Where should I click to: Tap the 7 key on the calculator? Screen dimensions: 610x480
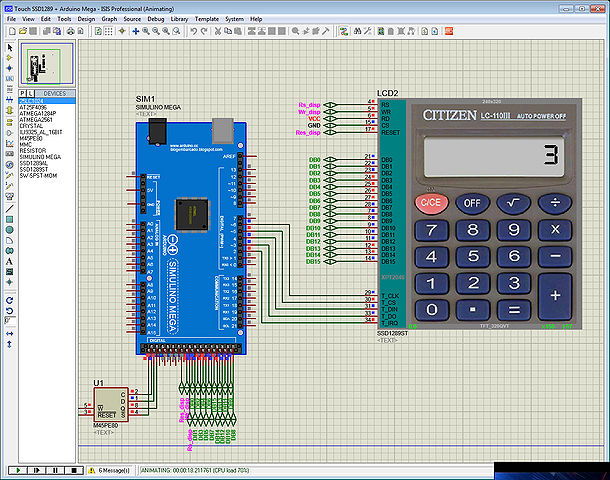click(x=431, y=230)
